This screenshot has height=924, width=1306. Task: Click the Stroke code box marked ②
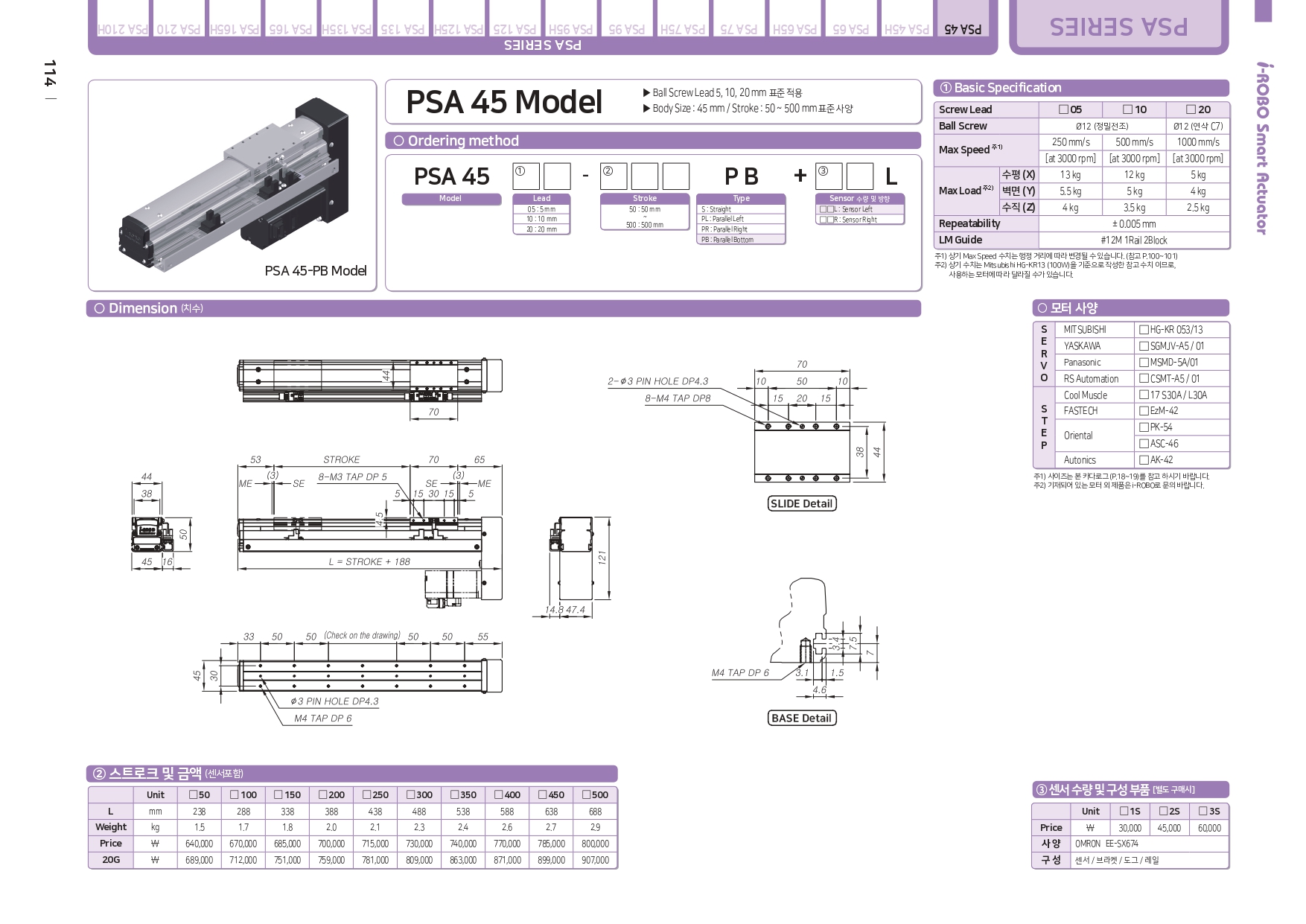[x=614, y=176]
